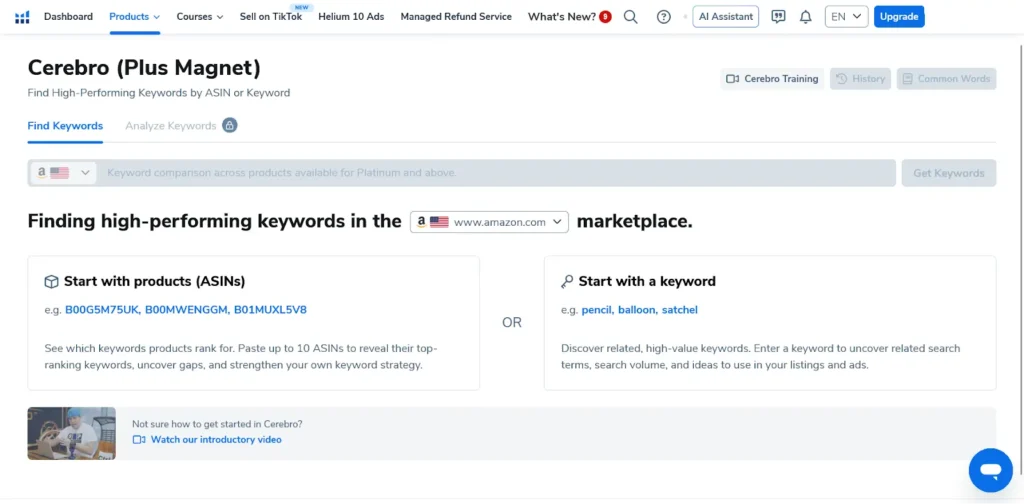
Task: Open the search magnifier icon
Action: [630, 17]
